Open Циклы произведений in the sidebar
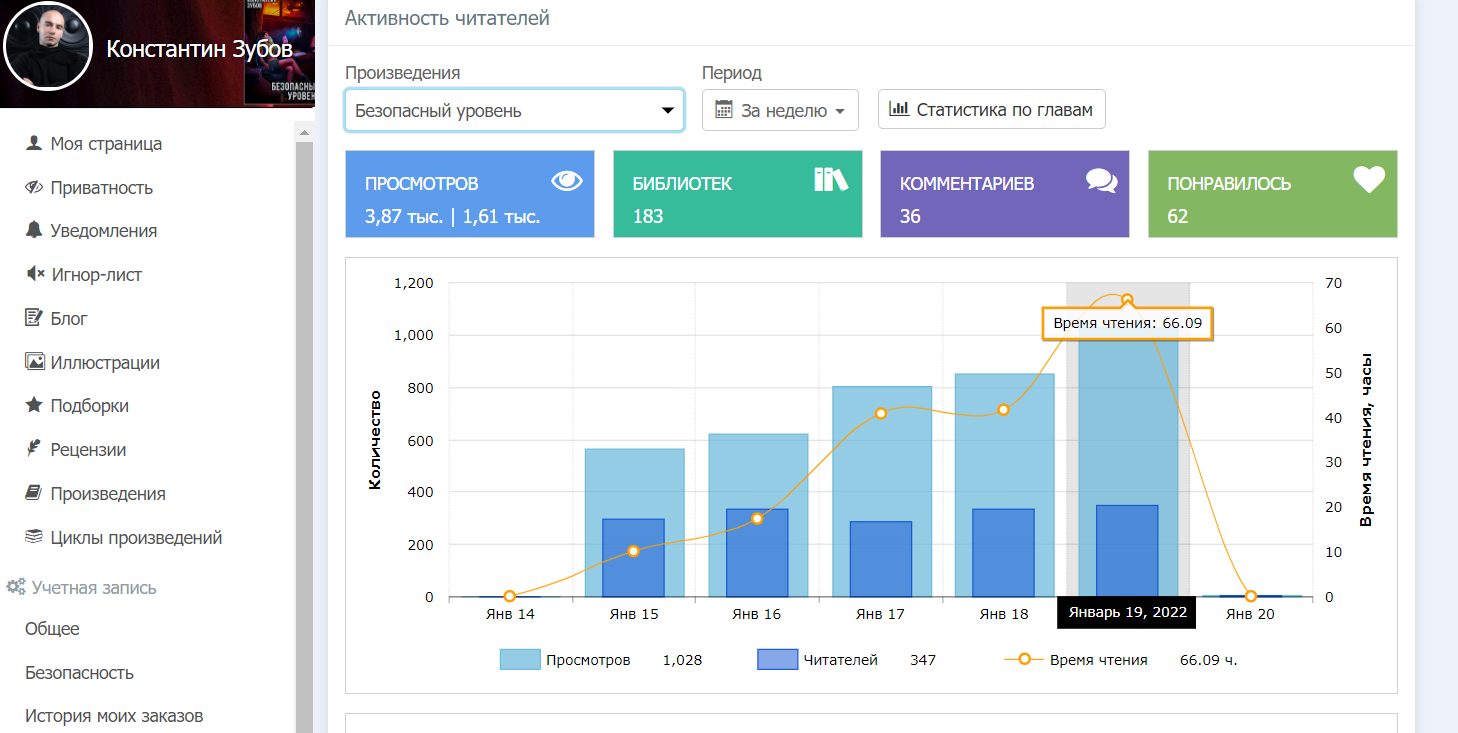The image size is (1458, 733). tap(136, 537)
